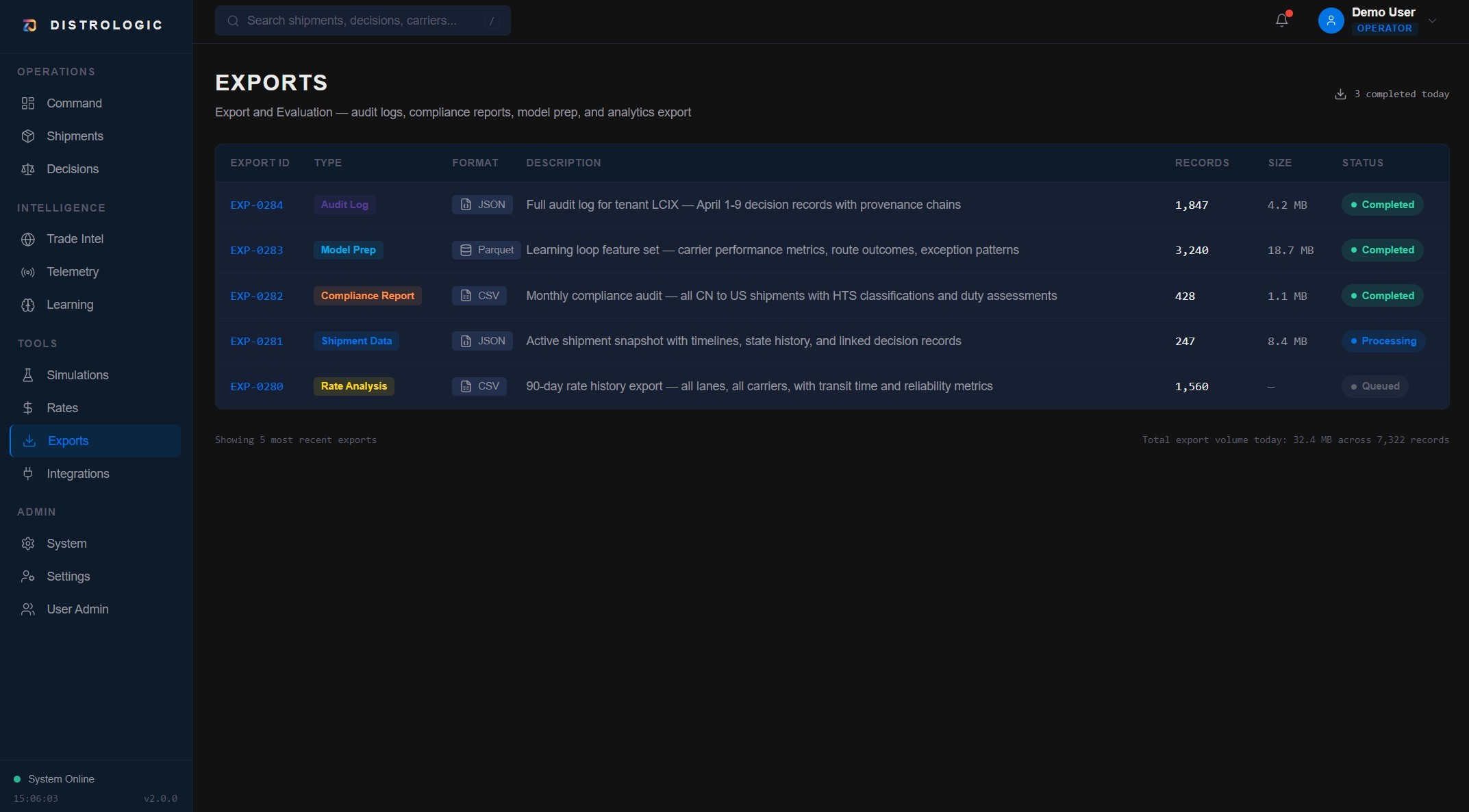Click the search magnifier icon

click(x=233, y=21)
